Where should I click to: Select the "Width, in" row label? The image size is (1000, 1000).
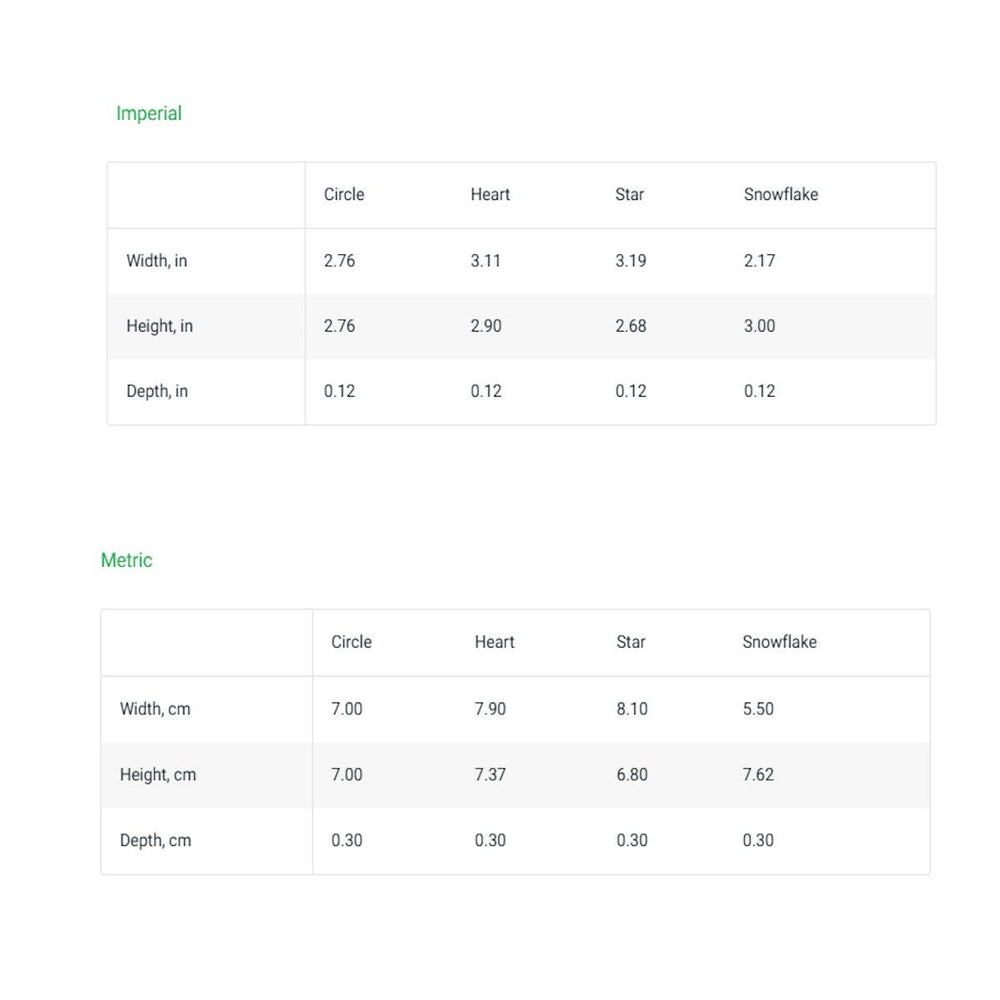click(x=156, y=261)
